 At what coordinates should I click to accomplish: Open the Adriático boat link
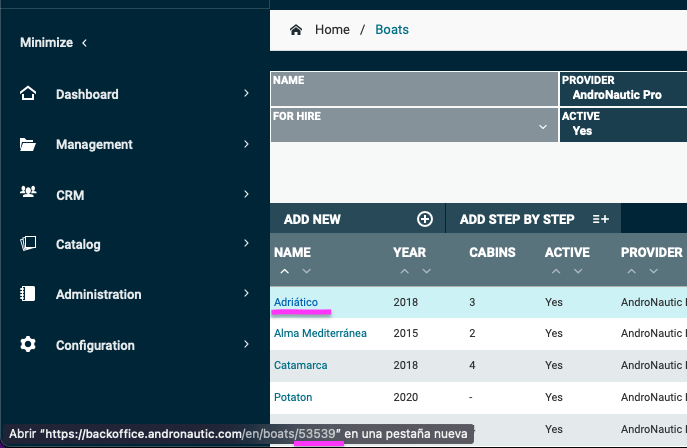[x=296, y=301]
